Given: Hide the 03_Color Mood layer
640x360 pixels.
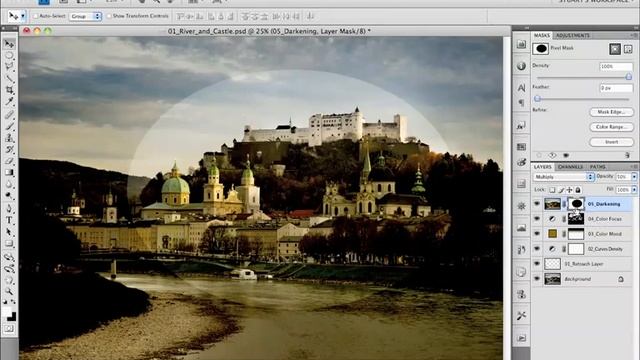Looking at the screenshot, I should coord(537,234).
